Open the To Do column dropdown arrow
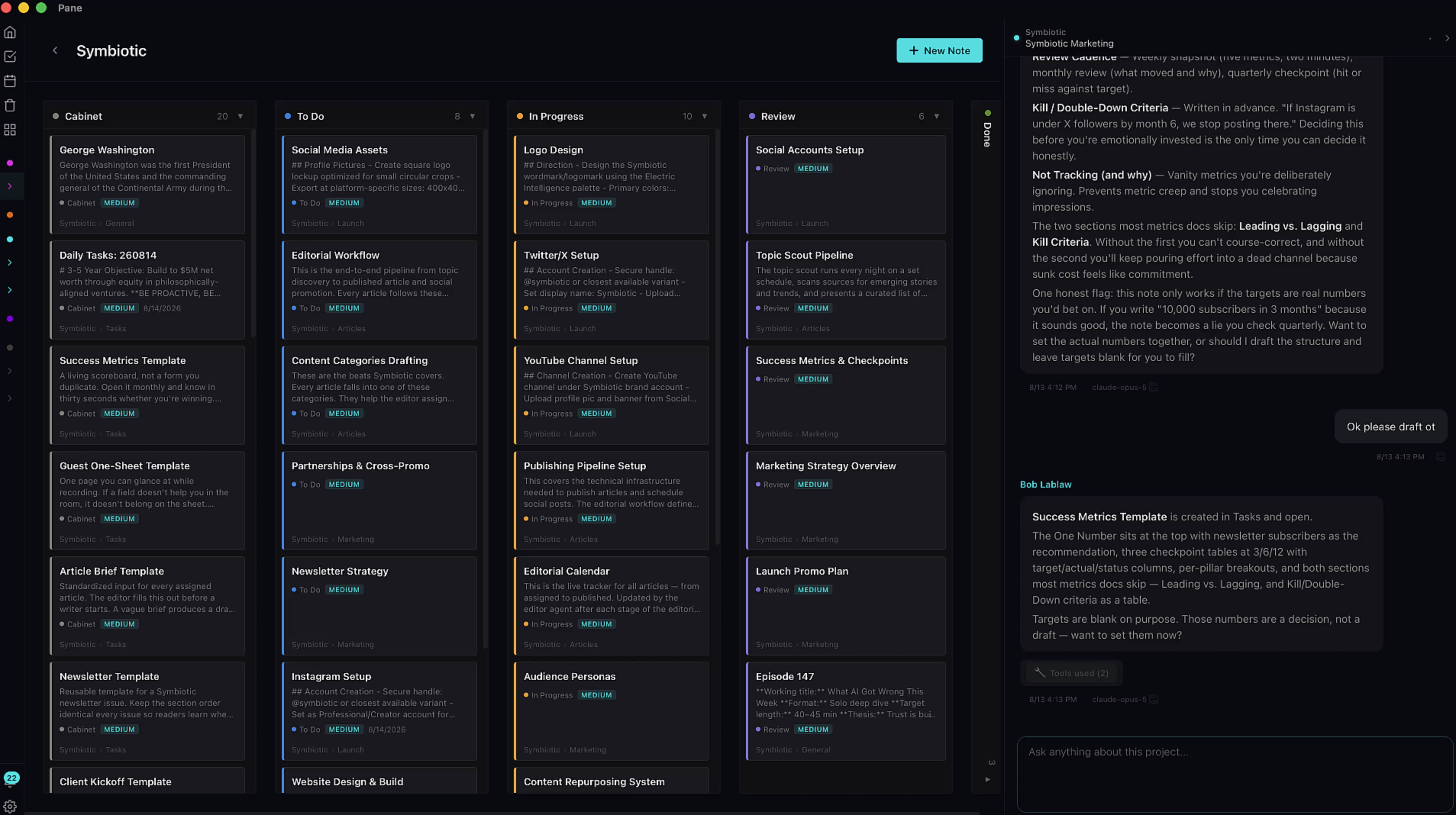 (473, 116)
